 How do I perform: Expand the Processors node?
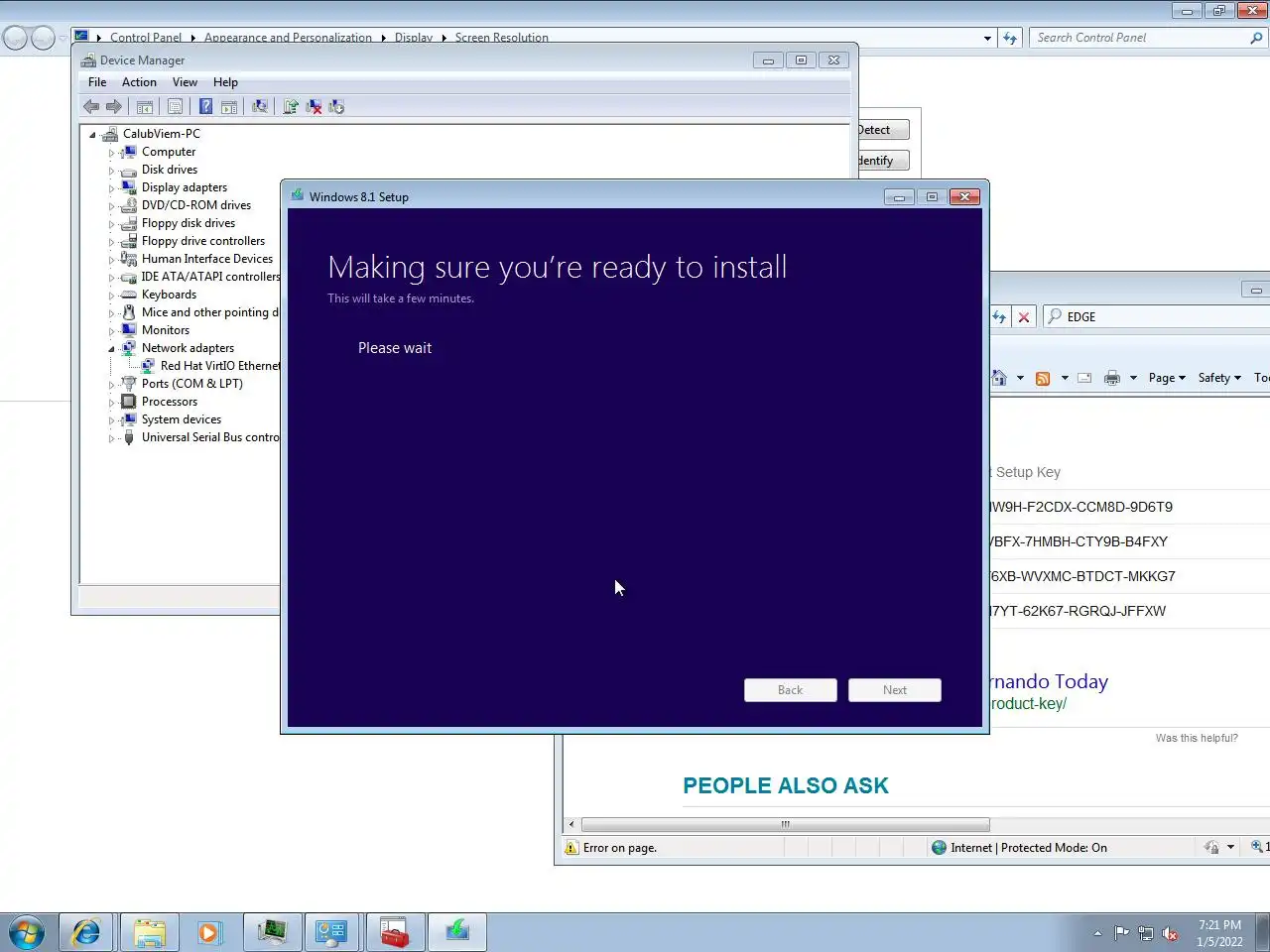pos(111,403)
